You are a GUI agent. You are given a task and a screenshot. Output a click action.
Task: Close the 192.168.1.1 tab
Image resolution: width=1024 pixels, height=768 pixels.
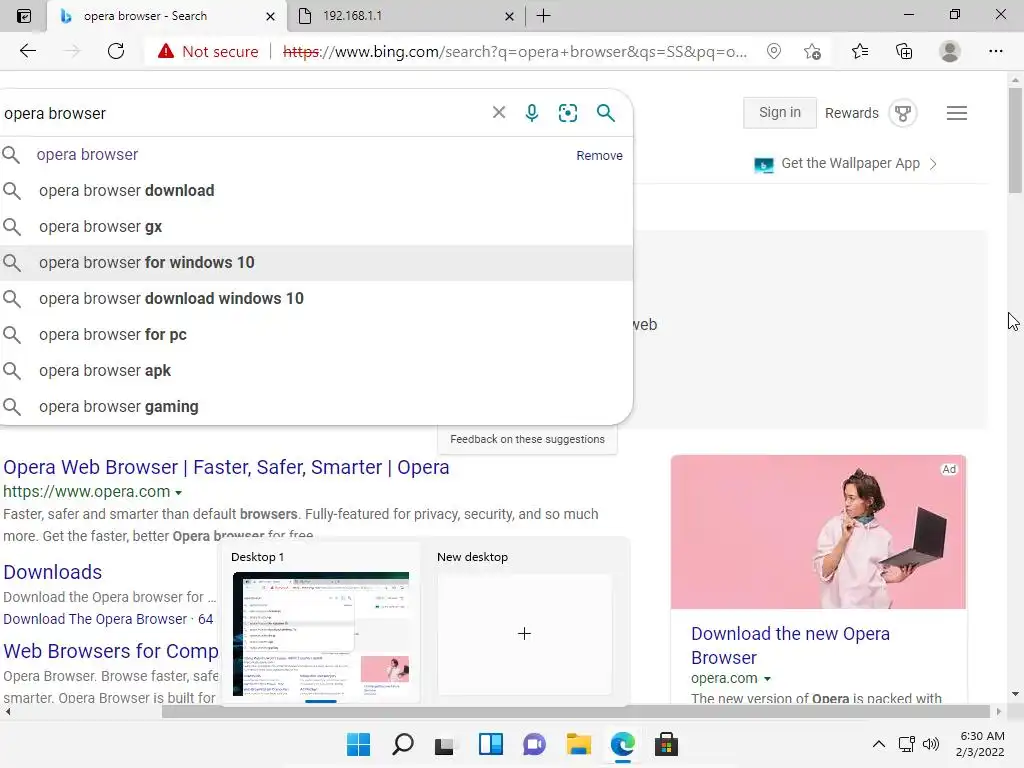509,16
